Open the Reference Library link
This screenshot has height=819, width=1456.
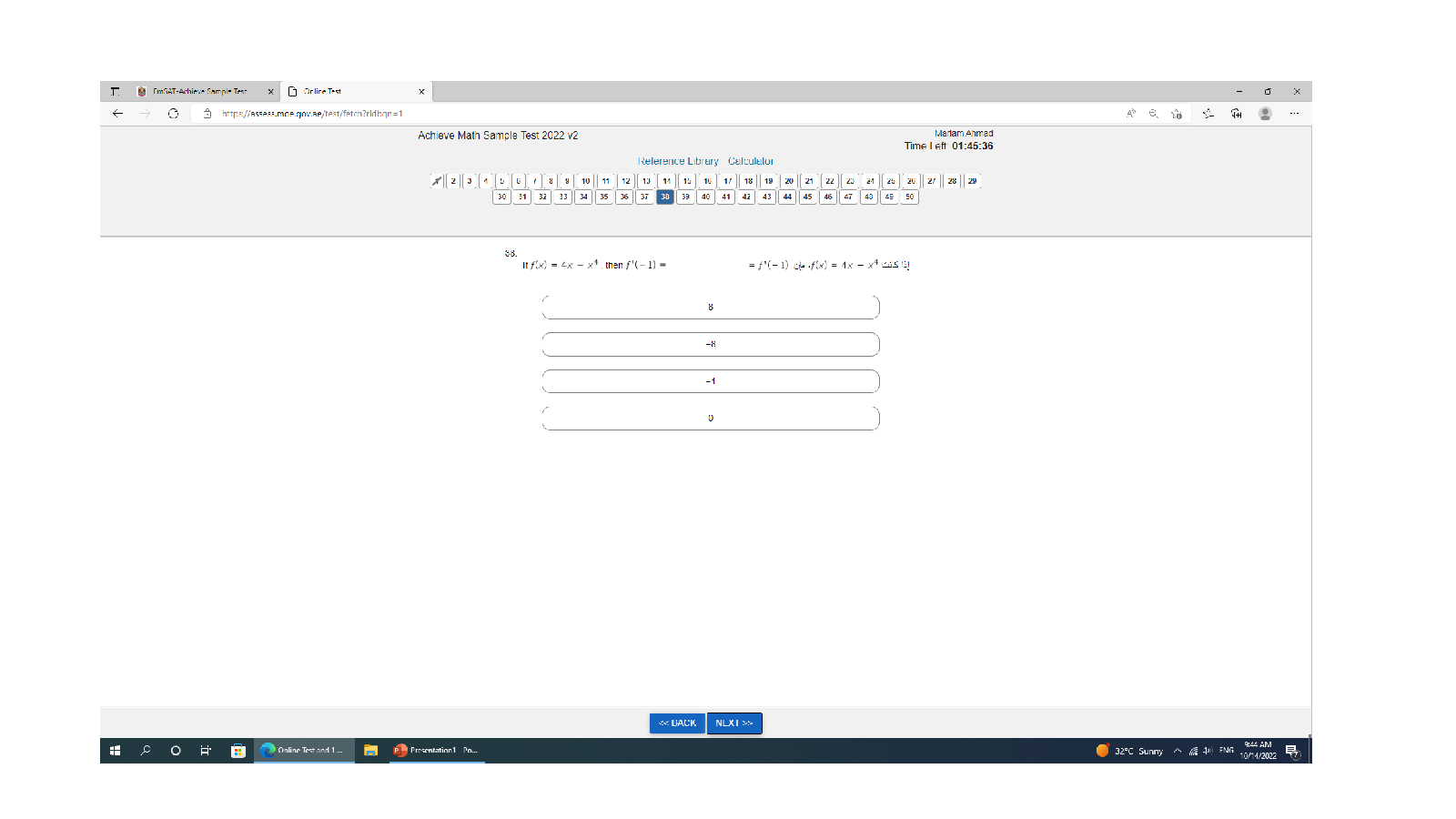(x=678, y=161)
